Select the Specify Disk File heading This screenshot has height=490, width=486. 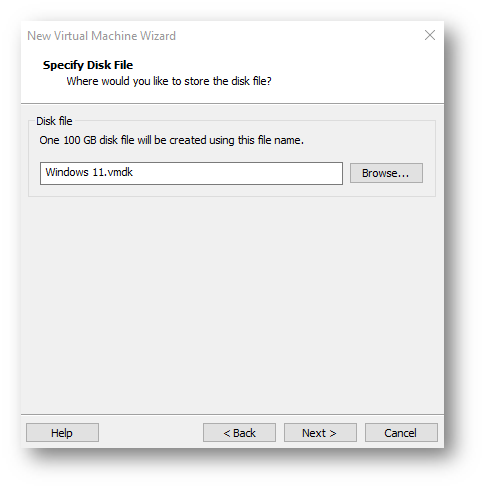click(x=88, y=65)
